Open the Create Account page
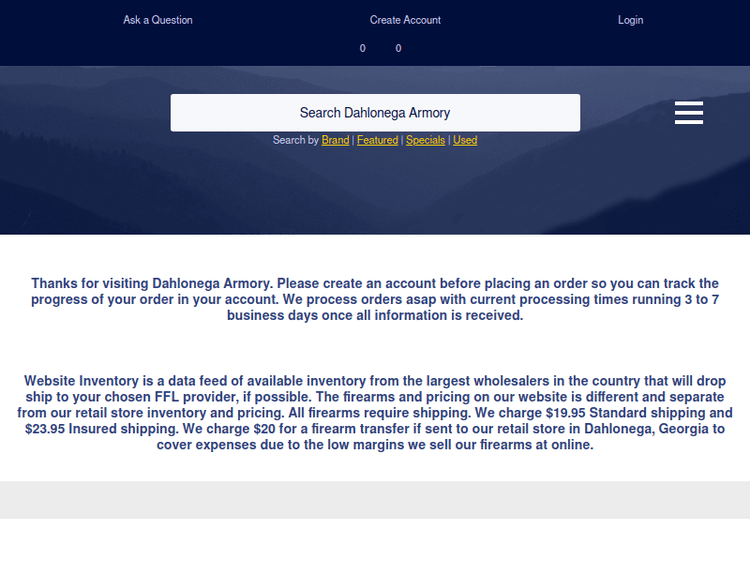Viewport: 750px width, 563px height. tap(405, 20)
